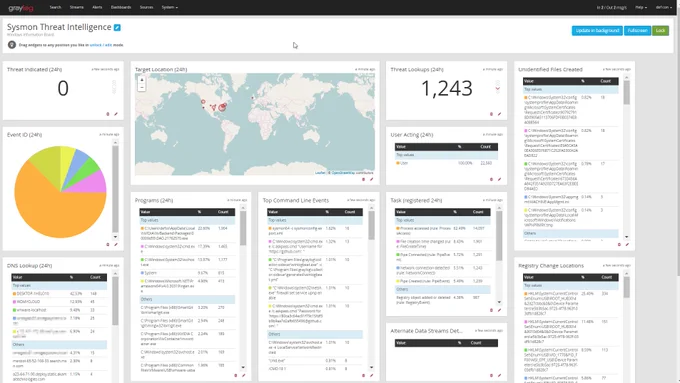Click the Count header in Programs table
This screenshot has width=680, height=383.
point(223,212)
